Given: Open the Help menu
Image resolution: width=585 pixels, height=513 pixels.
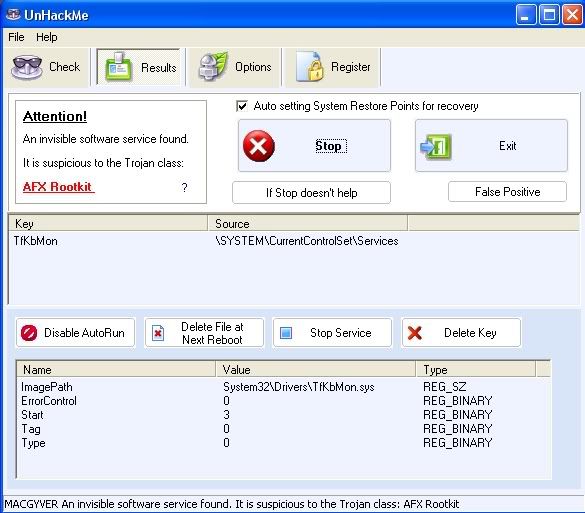Looking at the screenshot, I should point(47,37).
